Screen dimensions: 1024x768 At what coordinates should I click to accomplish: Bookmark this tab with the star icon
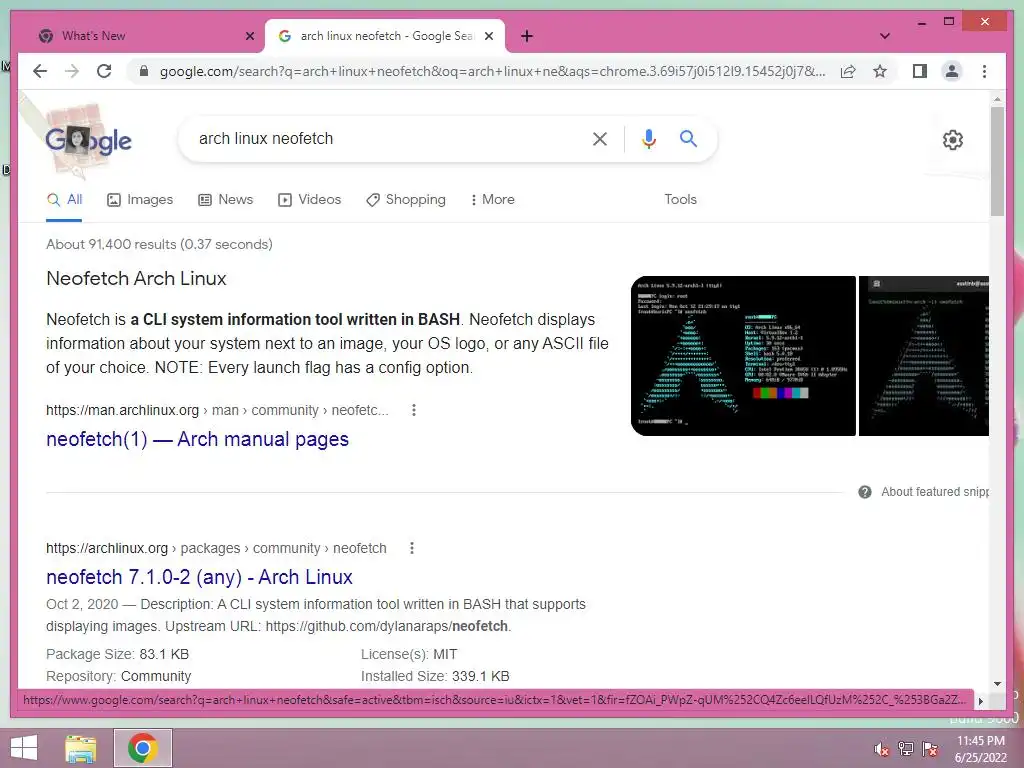tap(880, 71)
